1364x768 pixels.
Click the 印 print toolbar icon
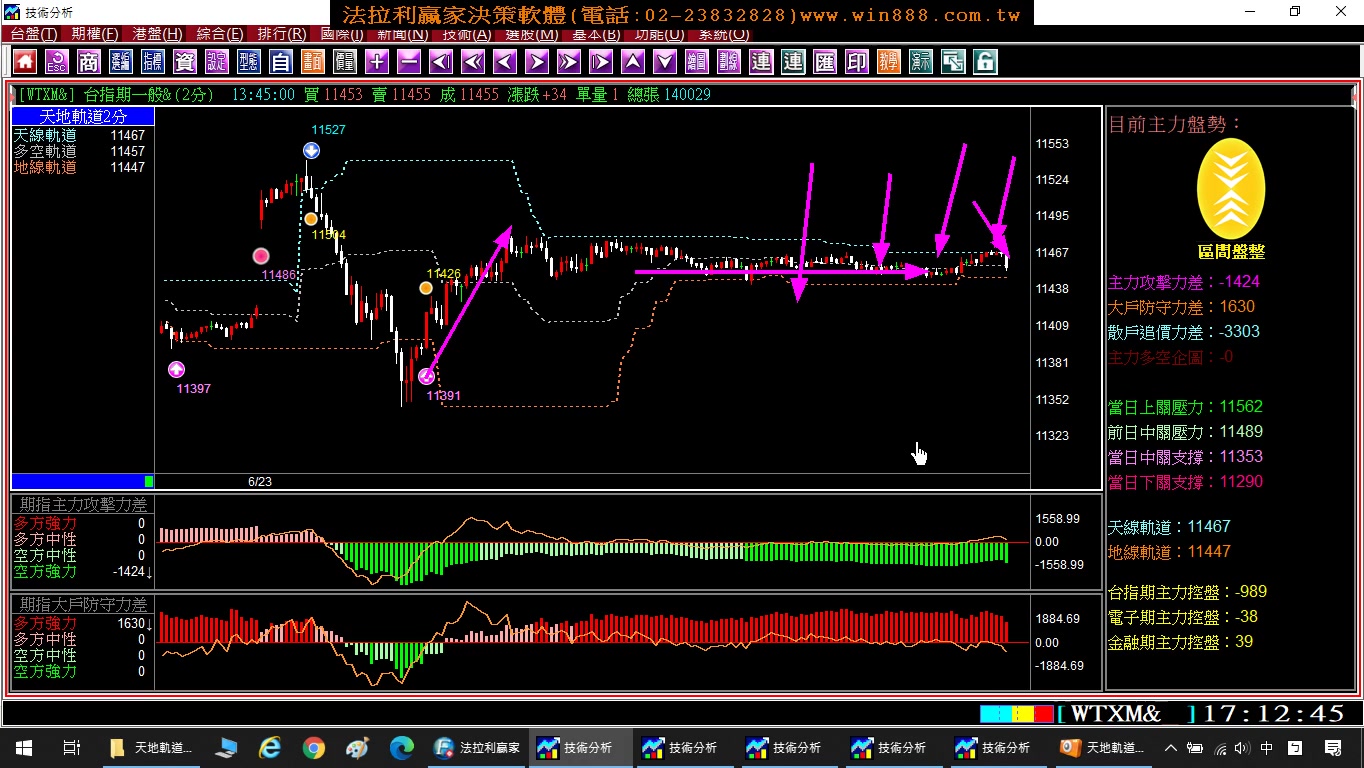857,62
